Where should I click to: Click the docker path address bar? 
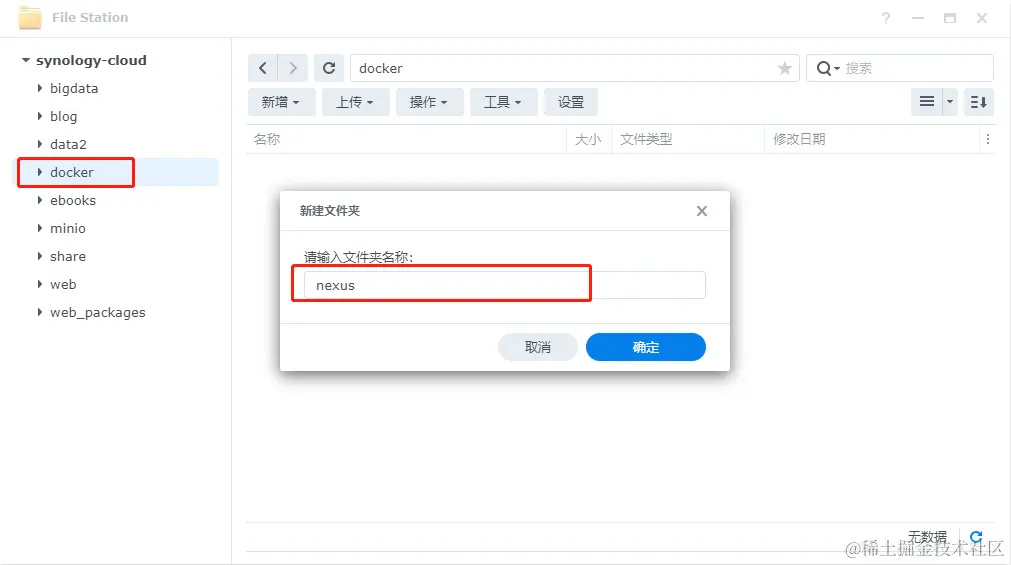point(574,68)
